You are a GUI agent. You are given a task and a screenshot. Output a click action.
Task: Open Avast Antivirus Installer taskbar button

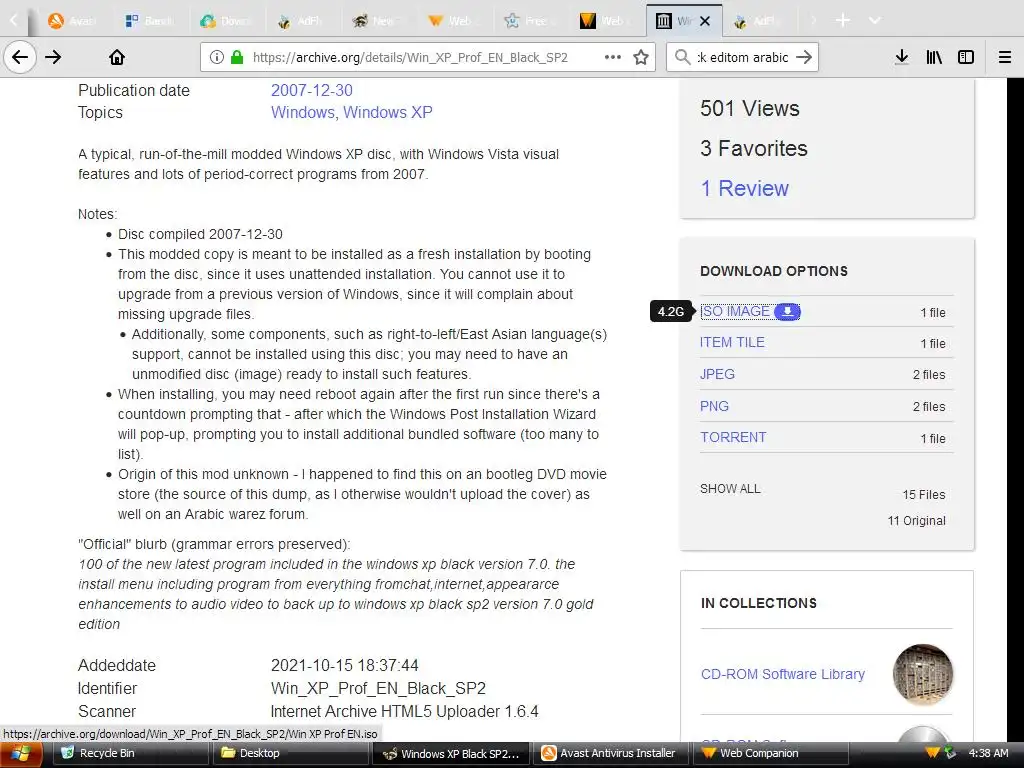611,754
